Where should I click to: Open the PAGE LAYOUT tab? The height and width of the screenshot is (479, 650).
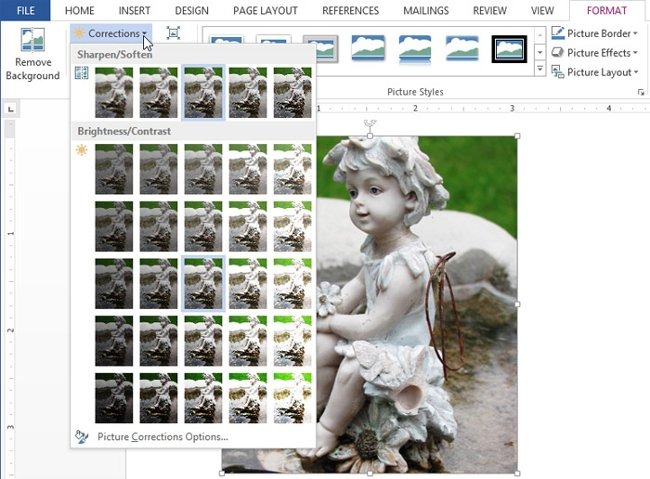click(x=265, y=11)
